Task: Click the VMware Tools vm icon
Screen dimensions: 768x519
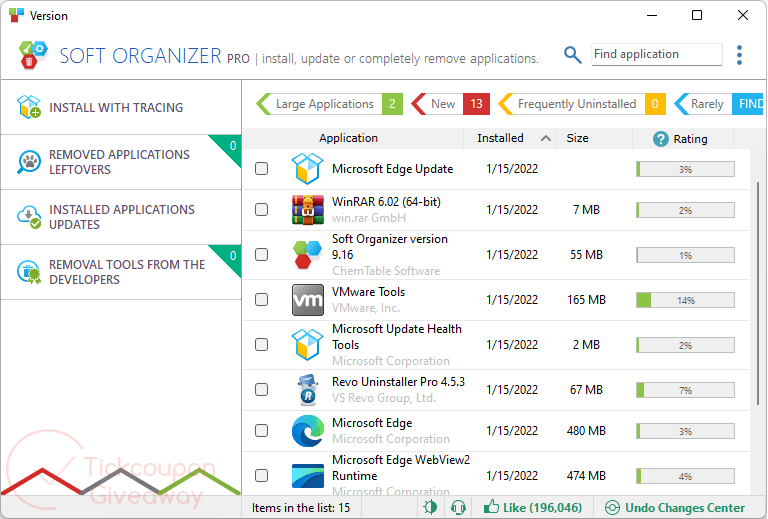Action: pos(308,300)
